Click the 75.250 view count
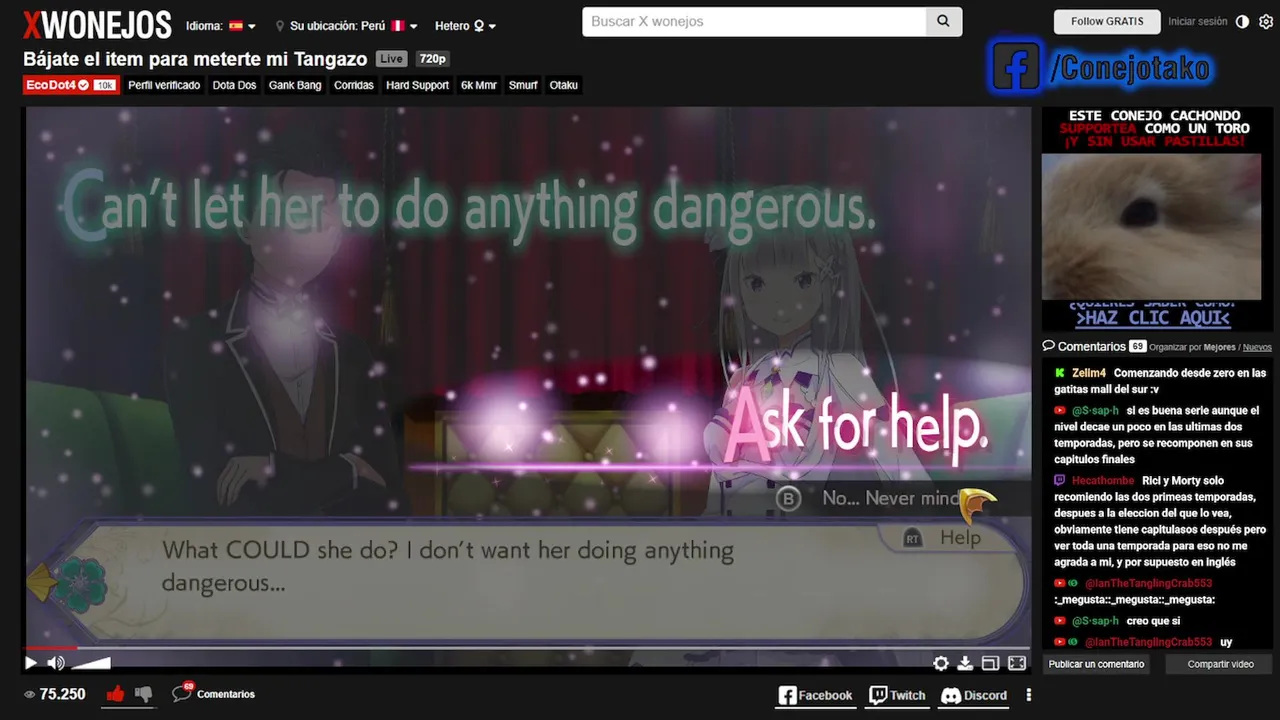 [62, 694]
